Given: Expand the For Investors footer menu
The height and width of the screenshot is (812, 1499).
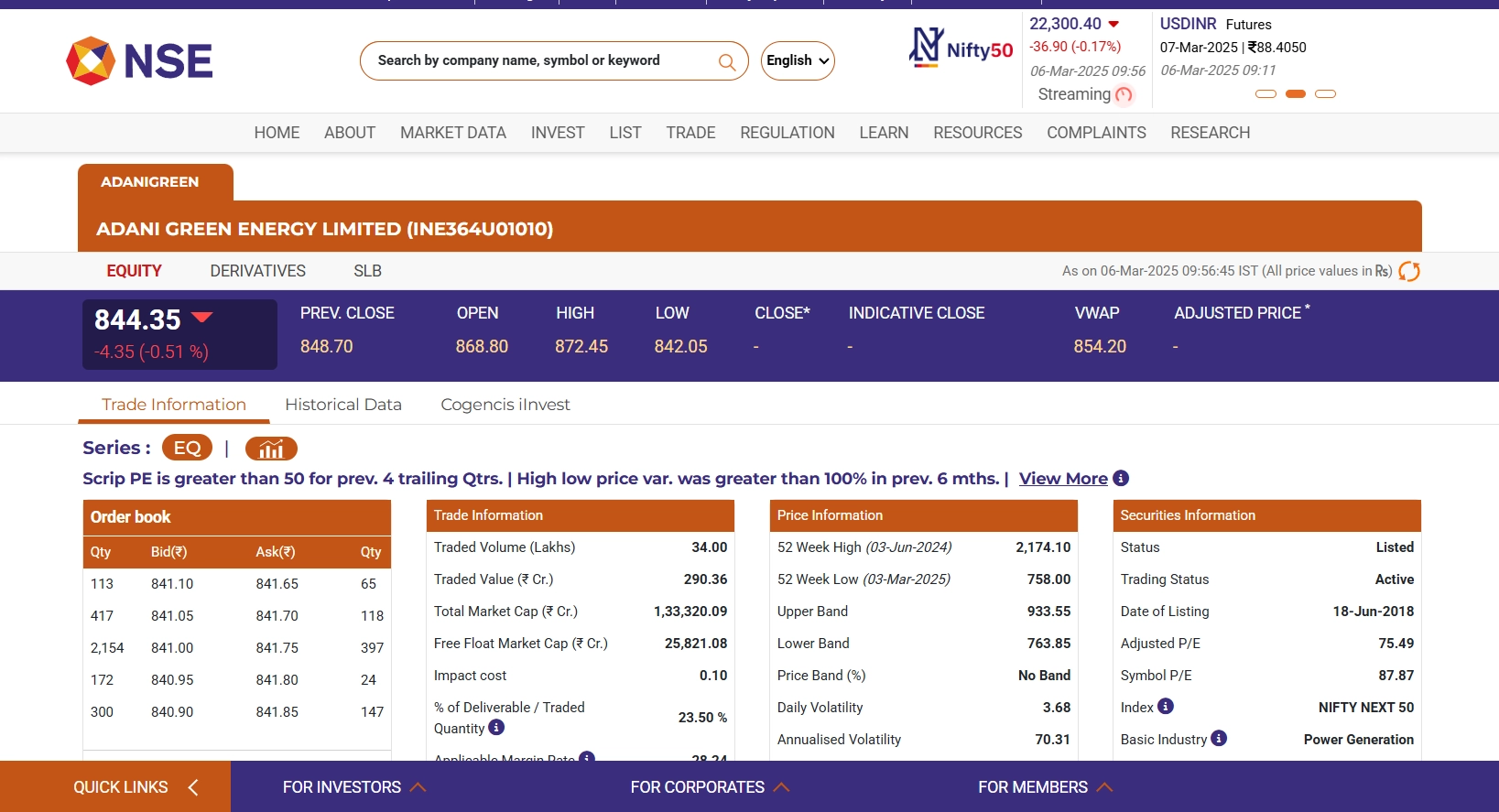Looking at the screenshot, I should (353, 787).
